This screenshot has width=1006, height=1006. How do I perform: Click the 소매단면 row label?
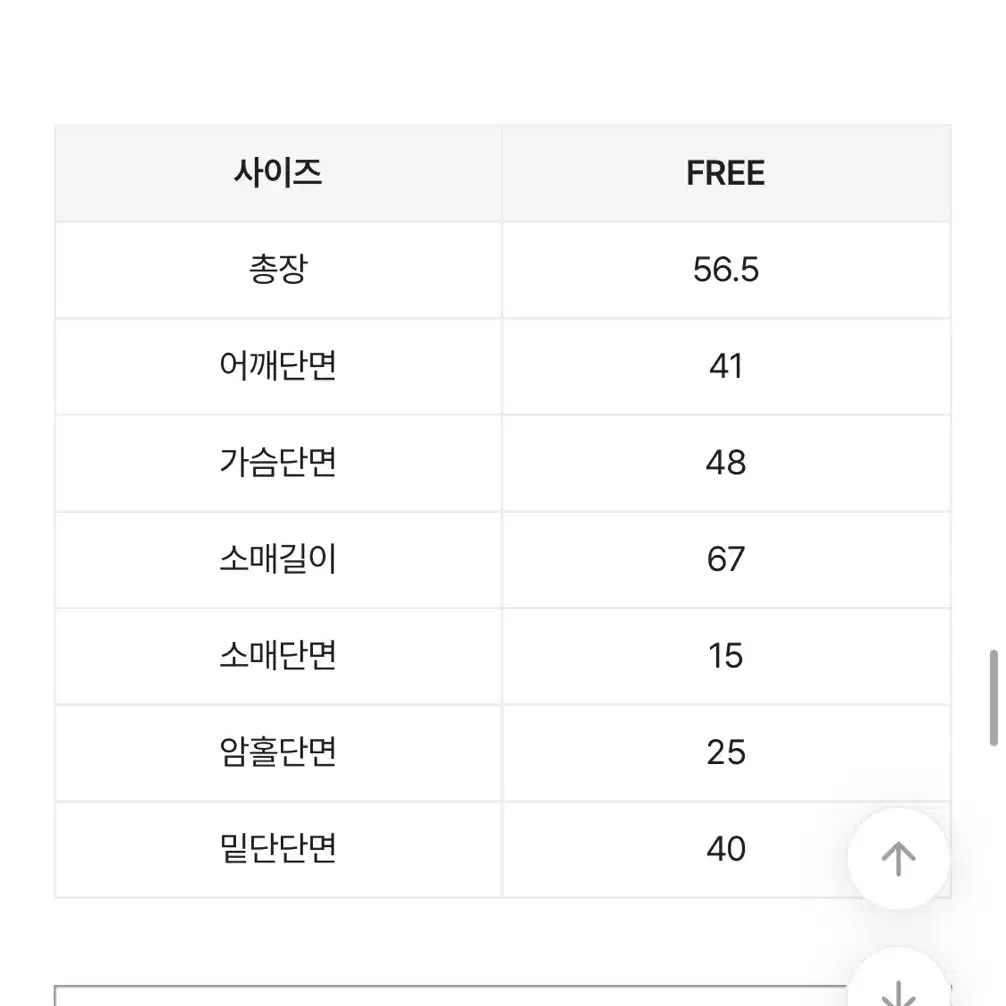278,656
